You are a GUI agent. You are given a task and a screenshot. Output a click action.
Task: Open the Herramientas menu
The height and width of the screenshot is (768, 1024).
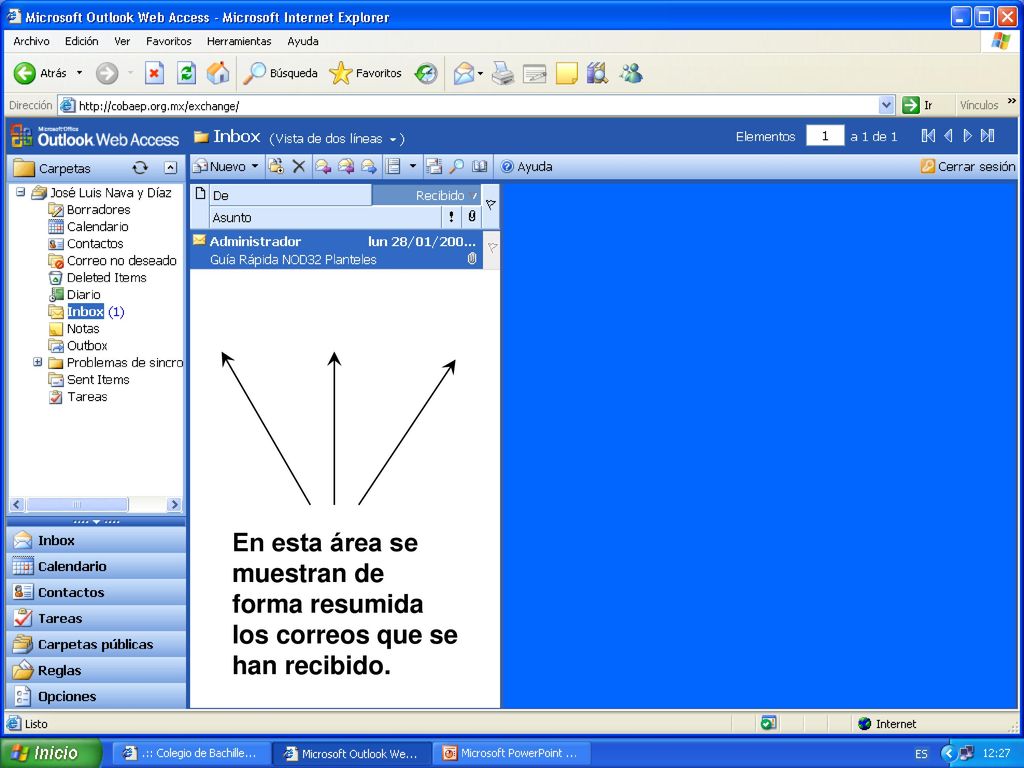click(x=239, y=41)
